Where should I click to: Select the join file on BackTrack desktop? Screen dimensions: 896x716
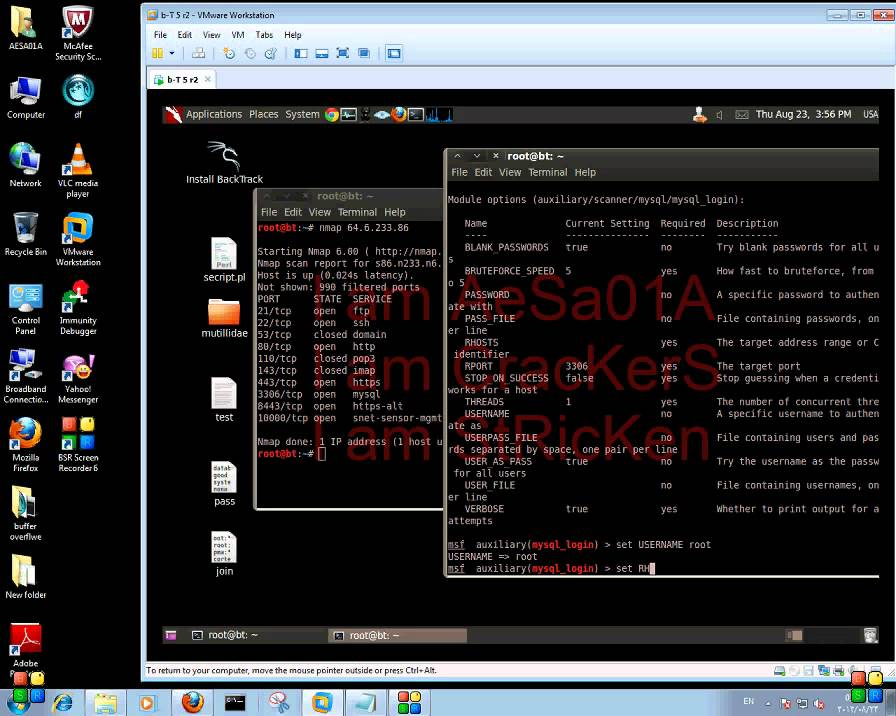pyautogui.click(x=224, y=554)
